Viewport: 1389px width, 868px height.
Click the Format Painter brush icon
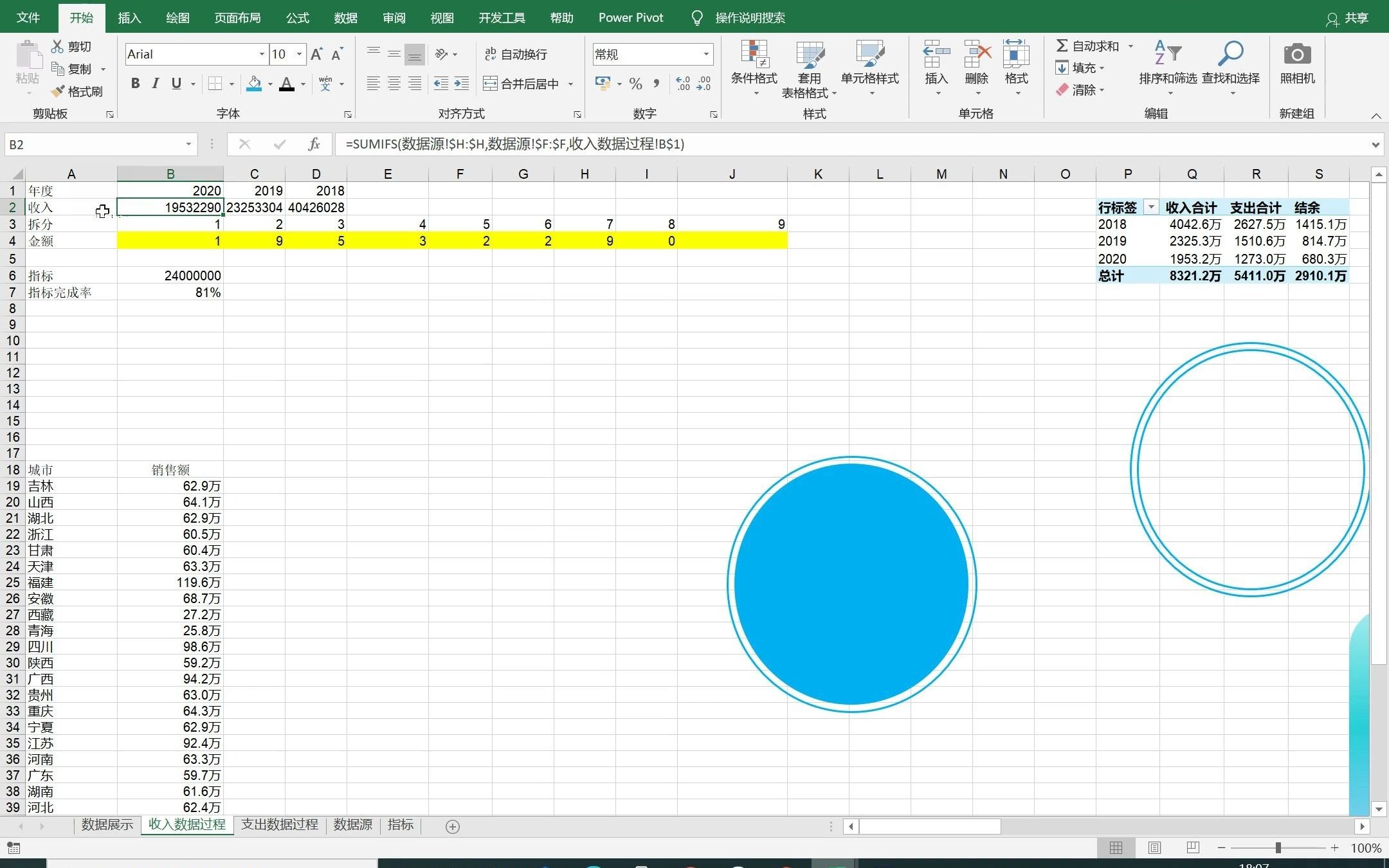point(59,91)
